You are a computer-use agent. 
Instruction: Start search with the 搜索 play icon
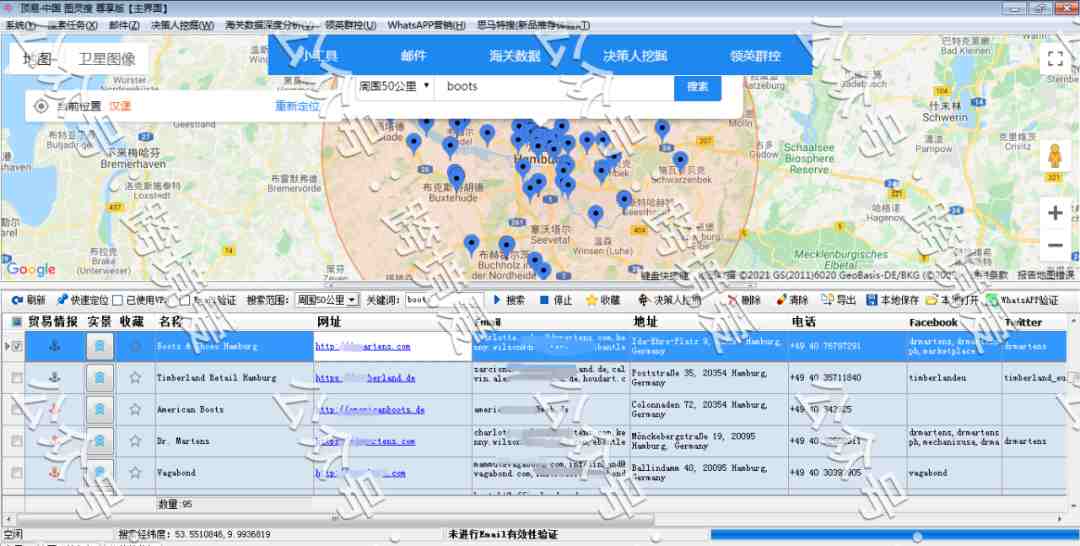pyautogui.click(x=497, y=300)
